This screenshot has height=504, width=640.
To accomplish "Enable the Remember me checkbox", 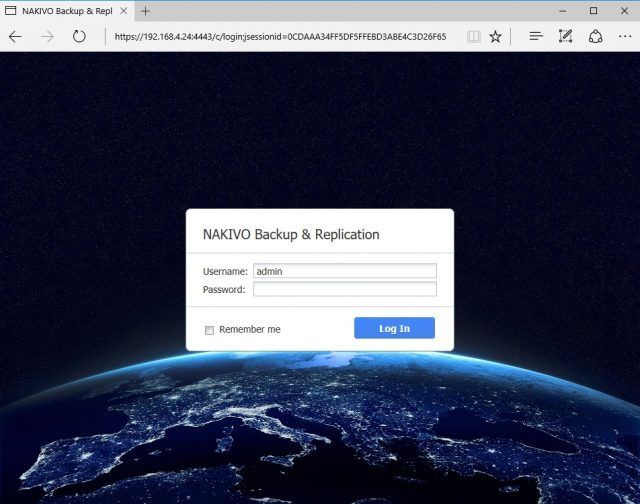I will pyautogui.click(x=209, y=330).
